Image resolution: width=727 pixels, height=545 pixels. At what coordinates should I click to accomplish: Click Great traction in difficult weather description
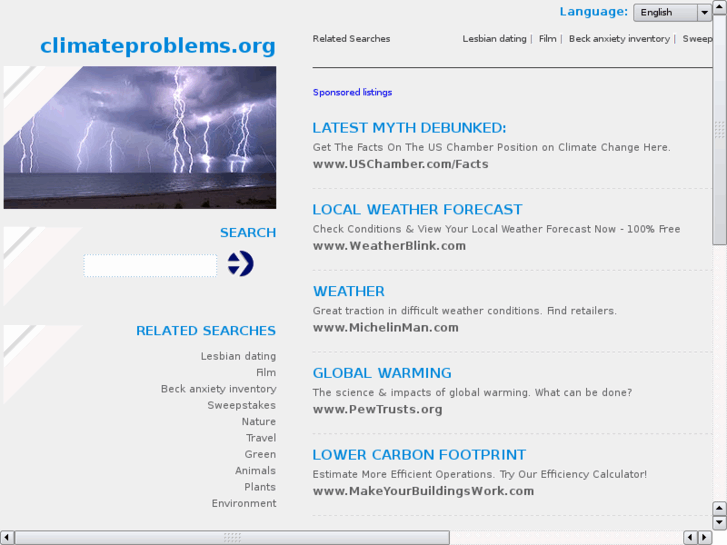[x=465, y=311]
